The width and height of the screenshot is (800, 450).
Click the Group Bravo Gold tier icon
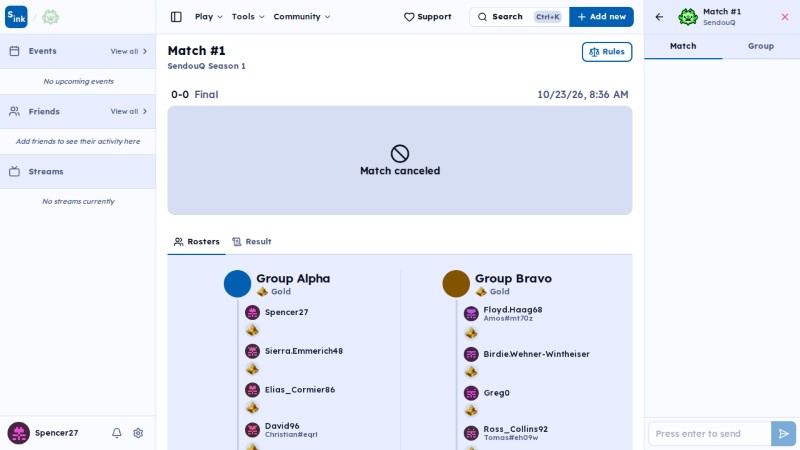481,292
